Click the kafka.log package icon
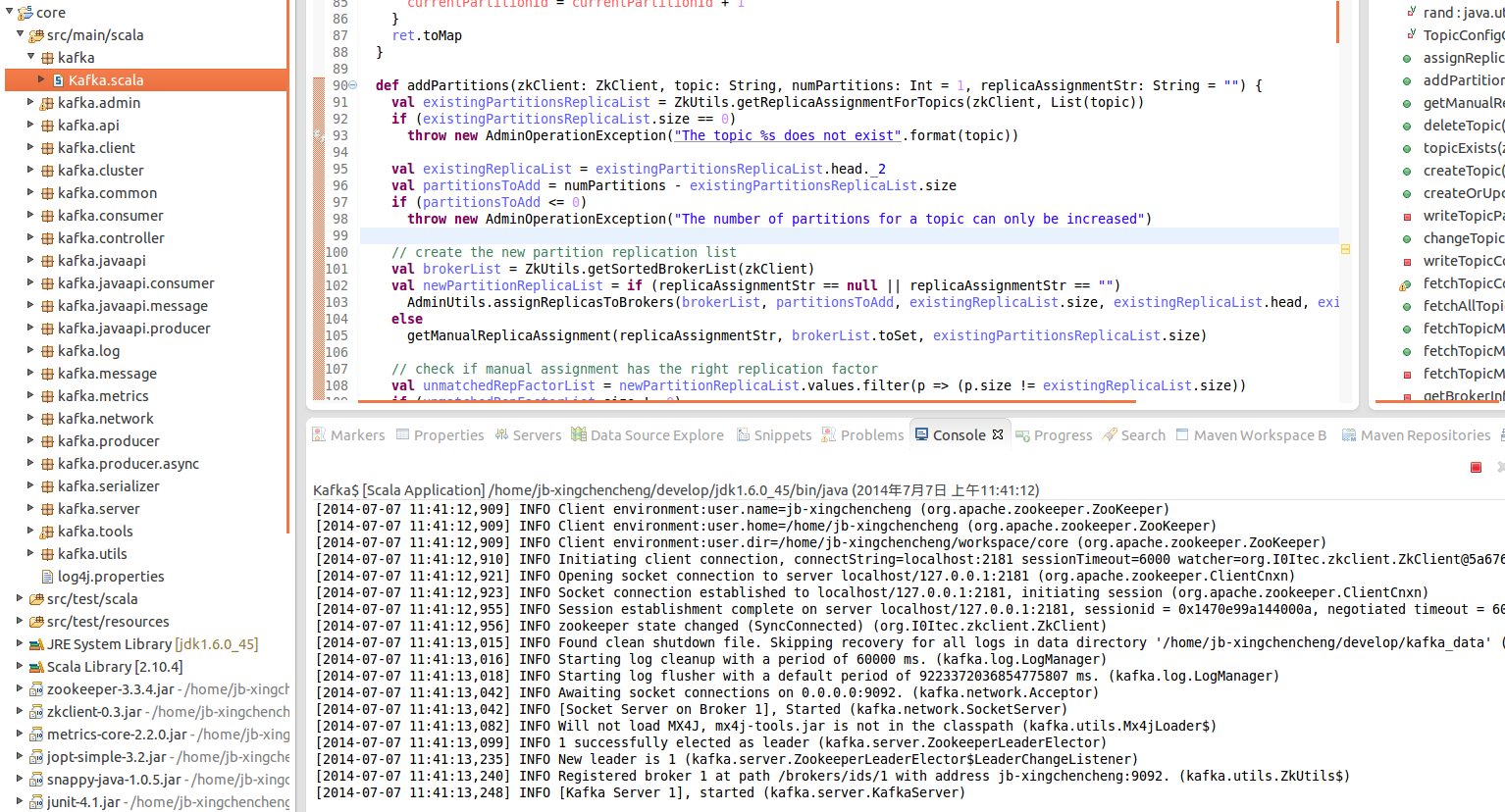 (47, 350)
